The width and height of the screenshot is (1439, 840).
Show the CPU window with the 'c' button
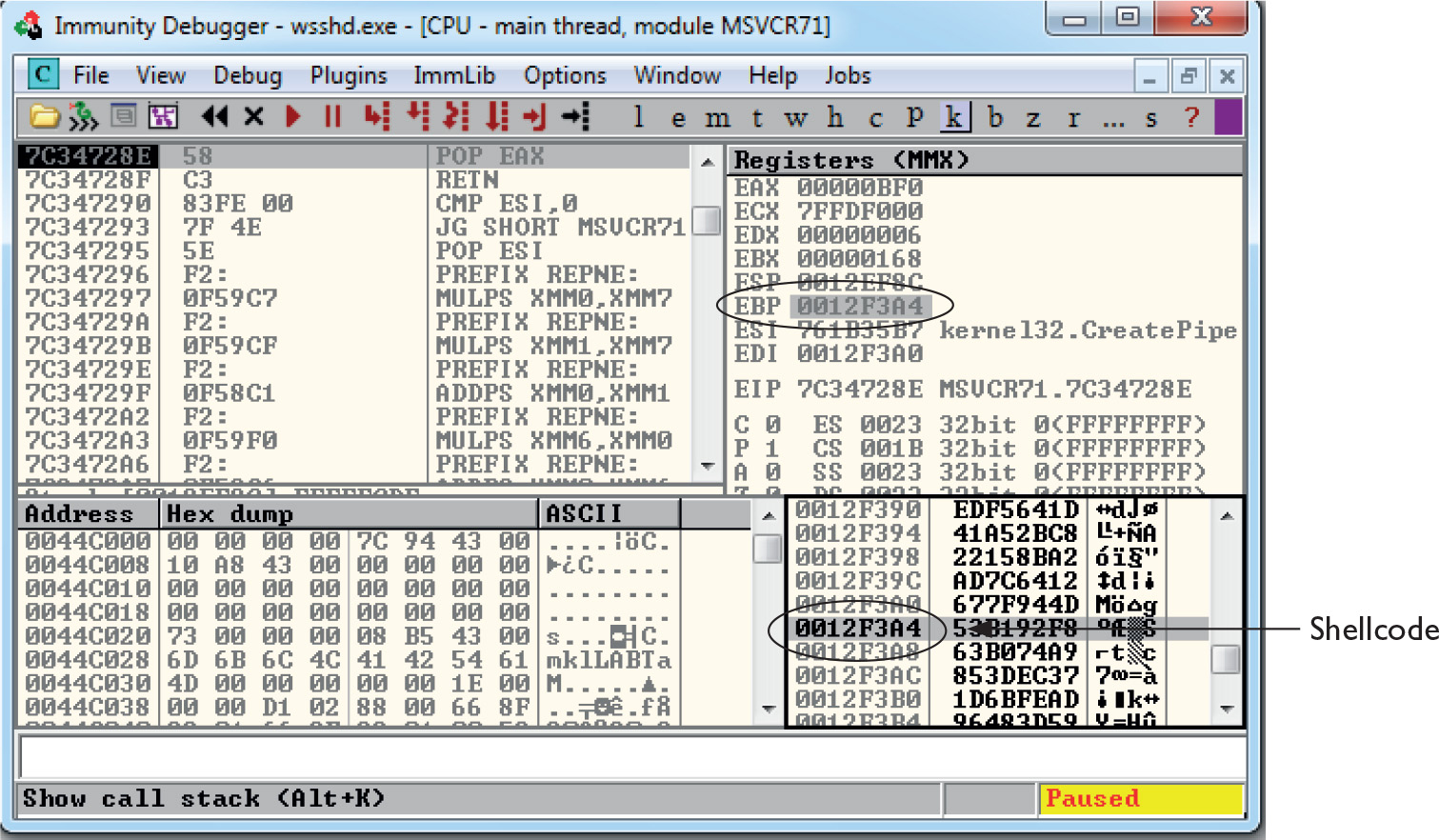click(875, 118)
